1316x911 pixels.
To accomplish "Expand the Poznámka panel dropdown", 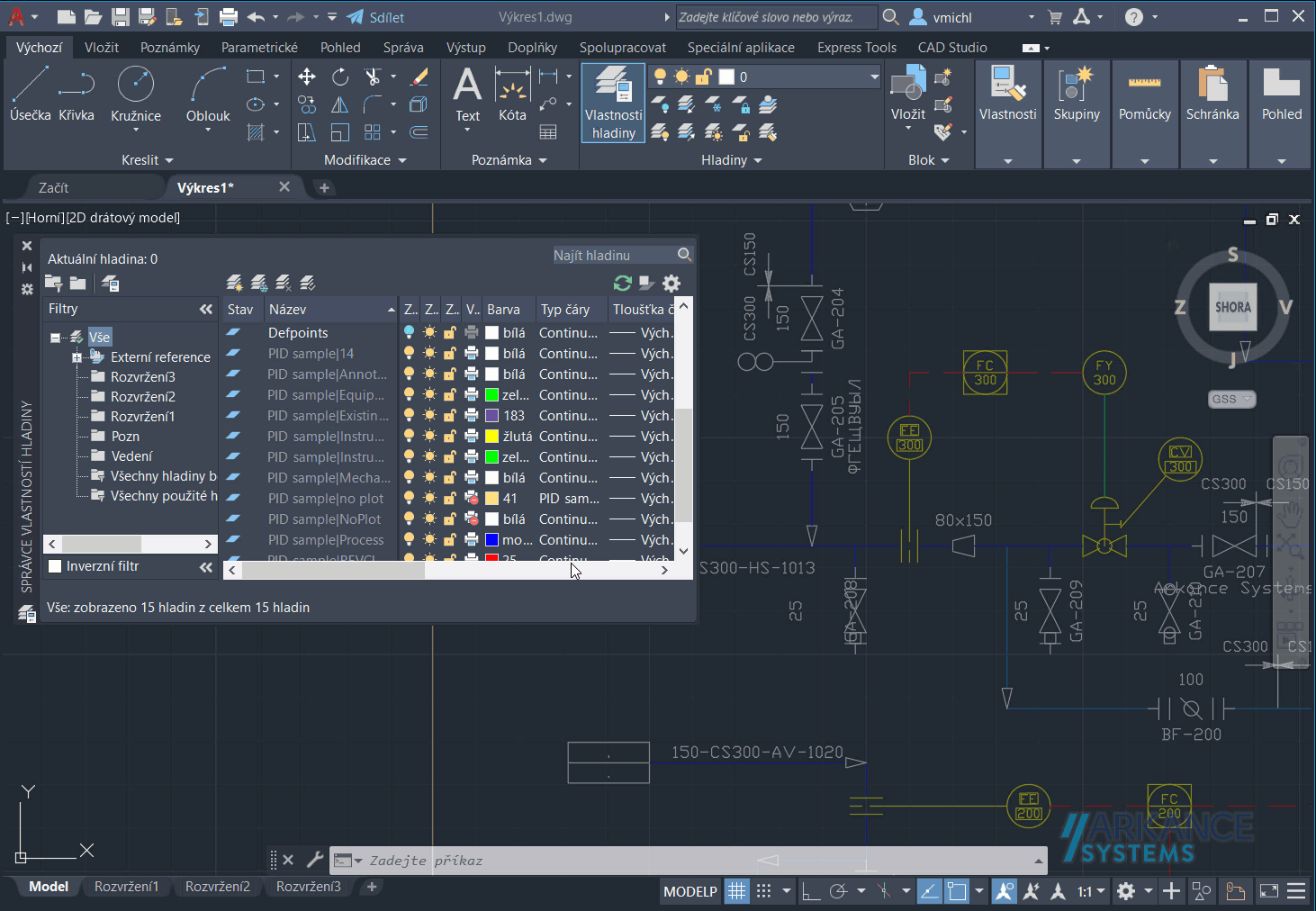I will 509,160.
